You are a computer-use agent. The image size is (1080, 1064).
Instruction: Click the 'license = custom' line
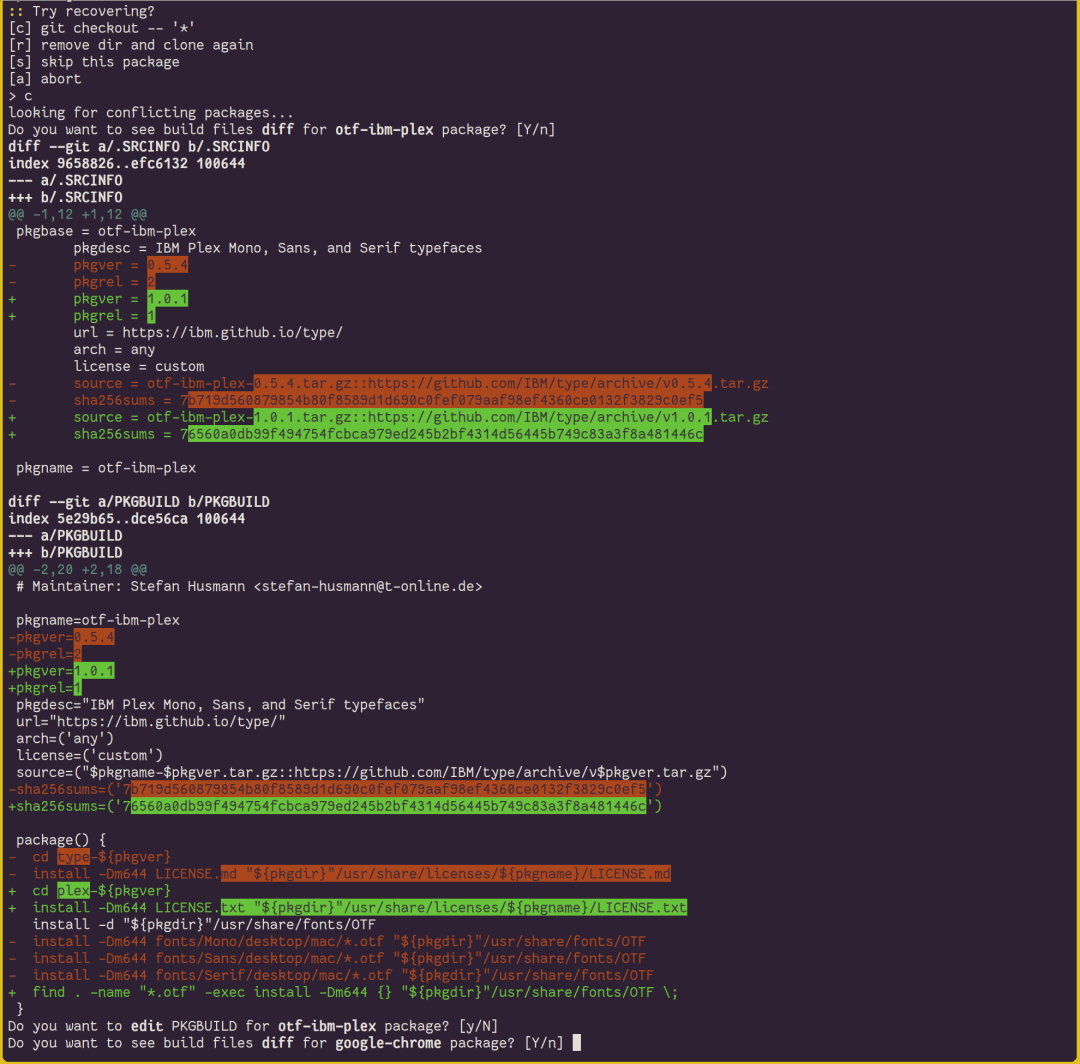point(139,366)
